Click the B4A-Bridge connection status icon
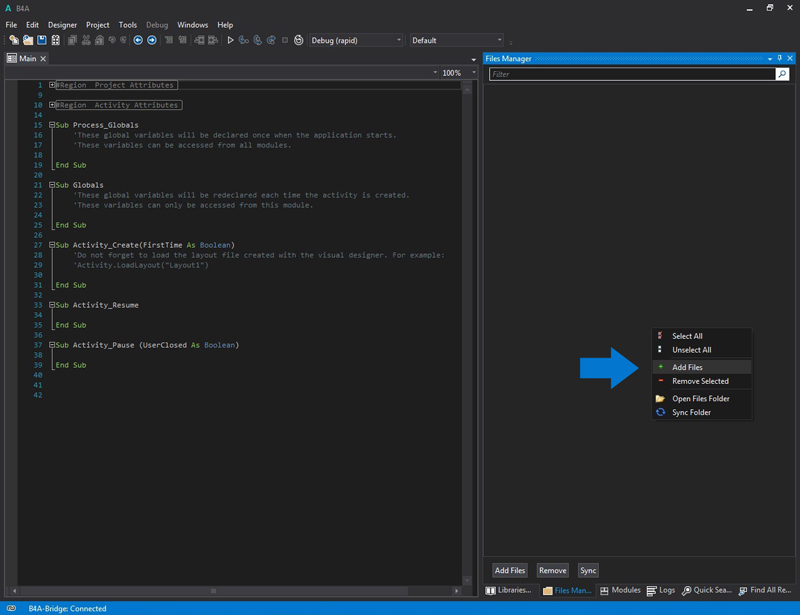This screenshot has width=800, height=615. [12, 608]
